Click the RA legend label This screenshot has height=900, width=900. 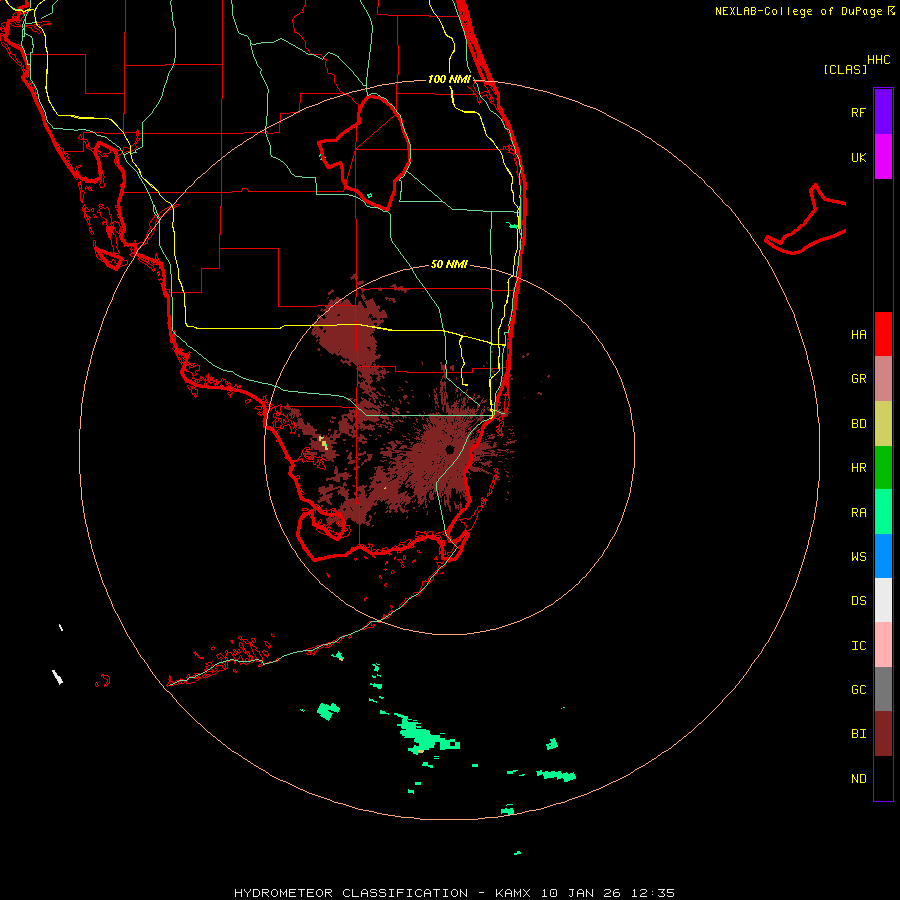[x=859, y=512]
